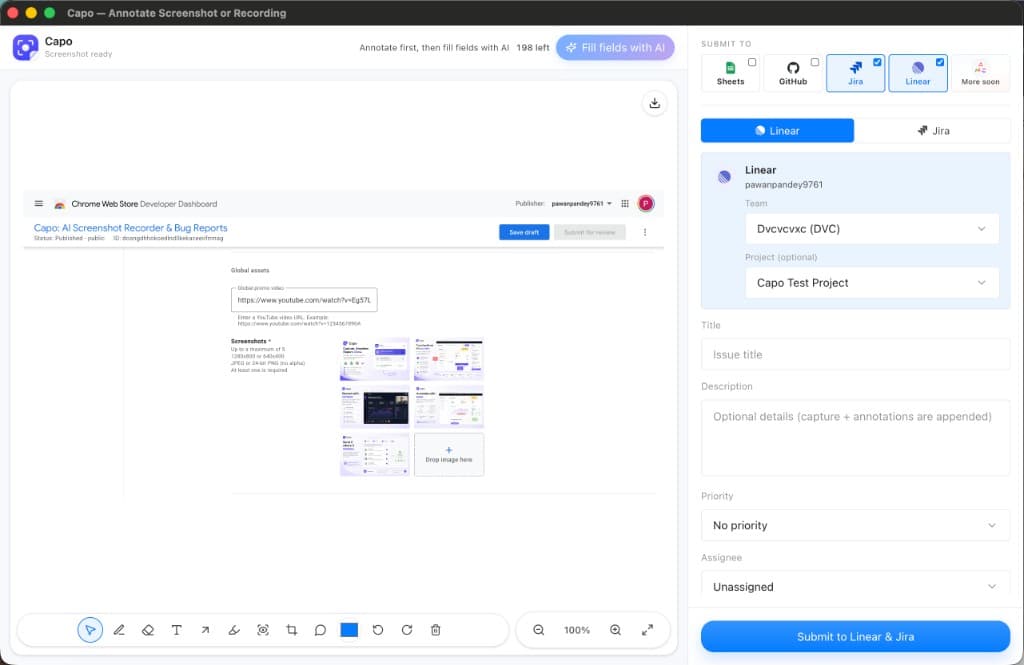Click the Linear account avatar icon

point(724,176)
